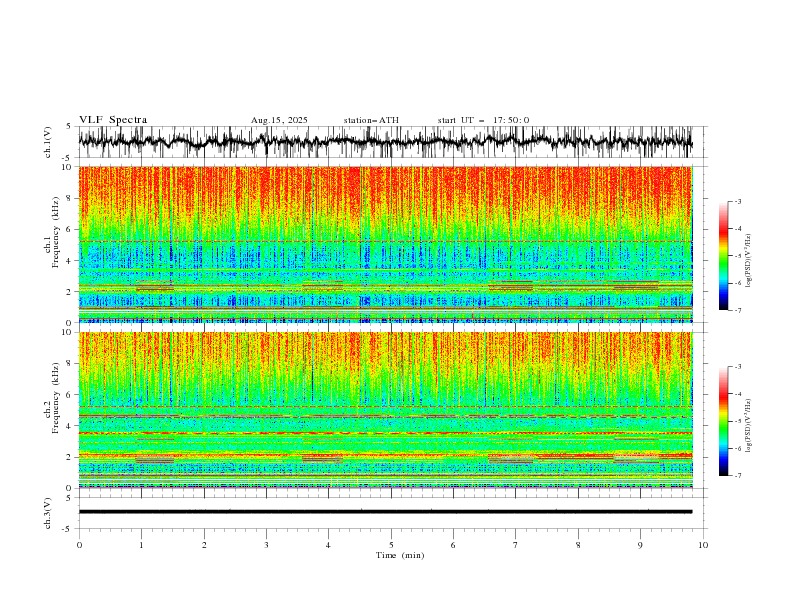Click the ch.1 voltage waveform trace
Viewport: 792px width, 612px height.
[x=385, y=142]
